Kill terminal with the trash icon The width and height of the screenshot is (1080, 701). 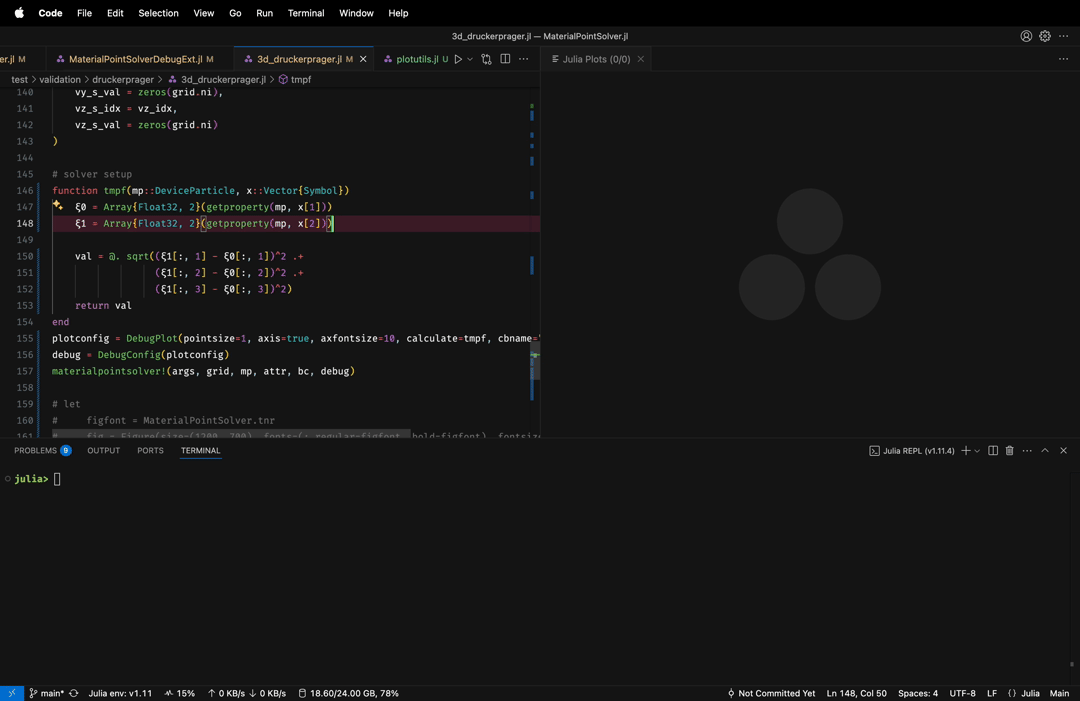tap(1010, 451)
